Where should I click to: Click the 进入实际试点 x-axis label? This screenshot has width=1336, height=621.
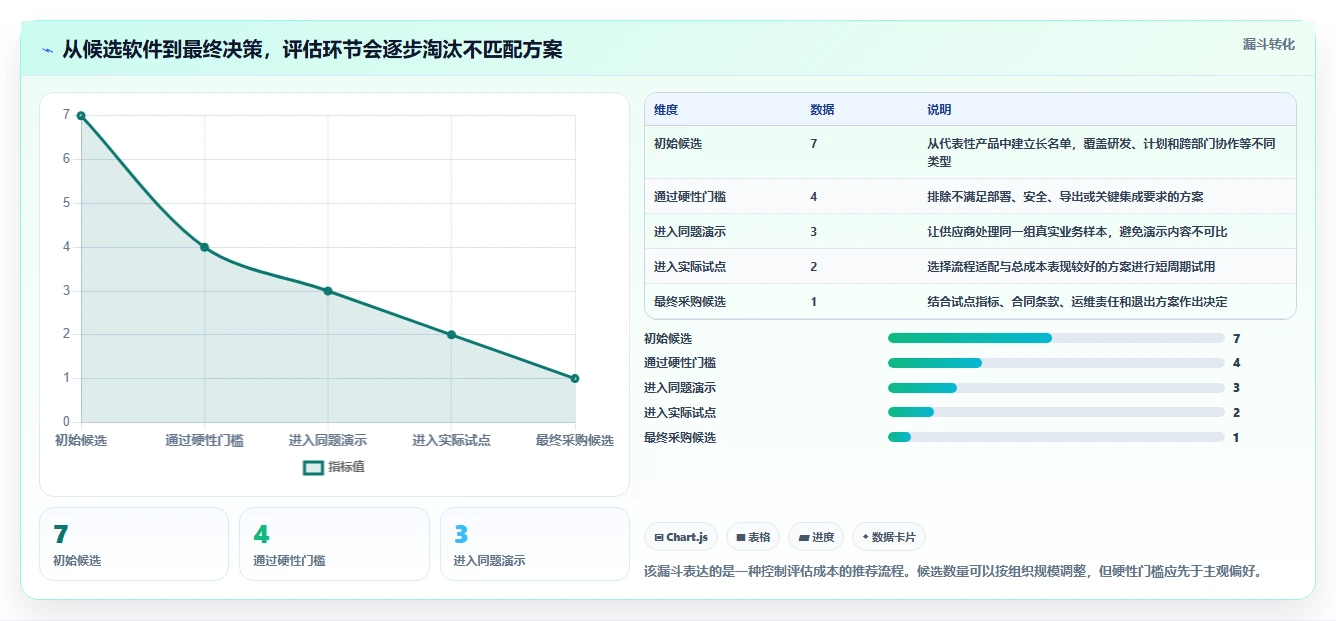451,440
